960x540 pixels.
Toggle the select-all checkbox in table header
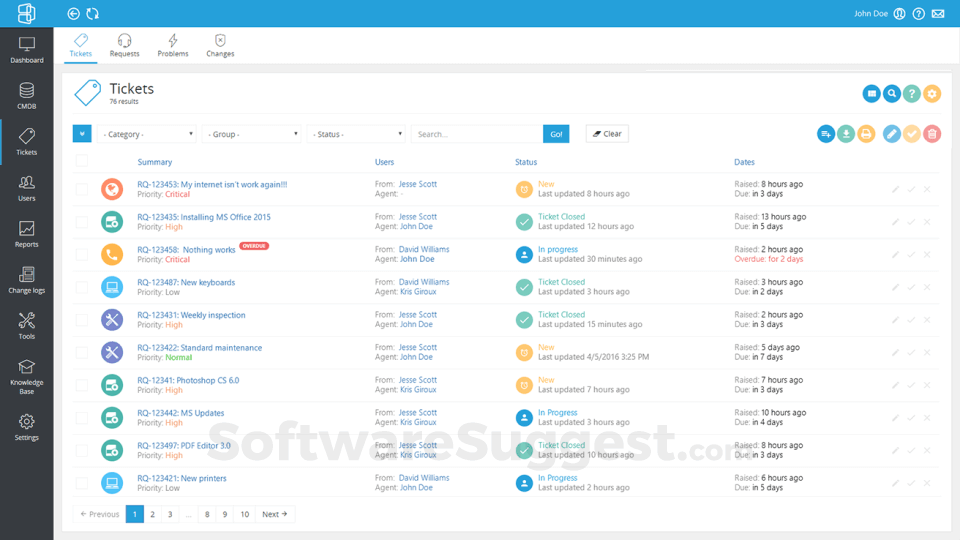81,161
